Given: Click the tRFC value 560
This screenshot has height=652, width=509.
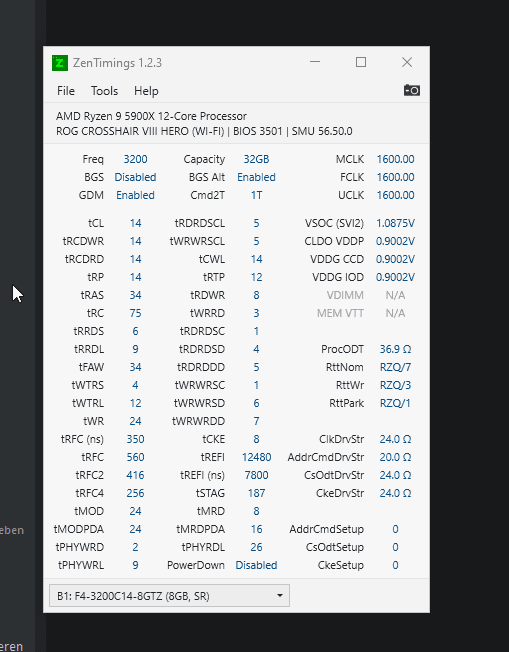Looking at the screenshot, I should [135, 457].
